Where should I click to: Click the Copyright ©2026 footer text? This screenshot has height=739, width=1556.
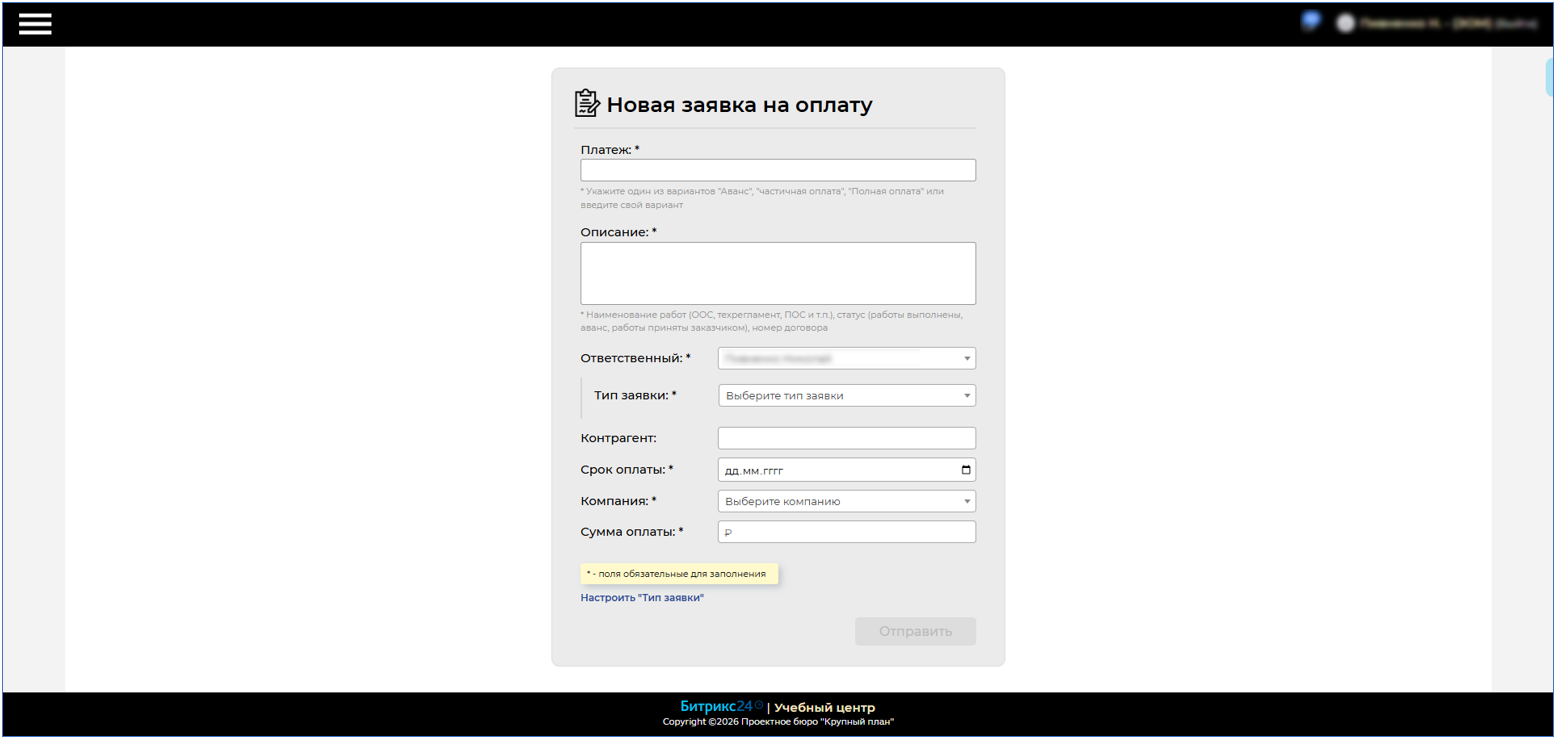pos(778,721)
